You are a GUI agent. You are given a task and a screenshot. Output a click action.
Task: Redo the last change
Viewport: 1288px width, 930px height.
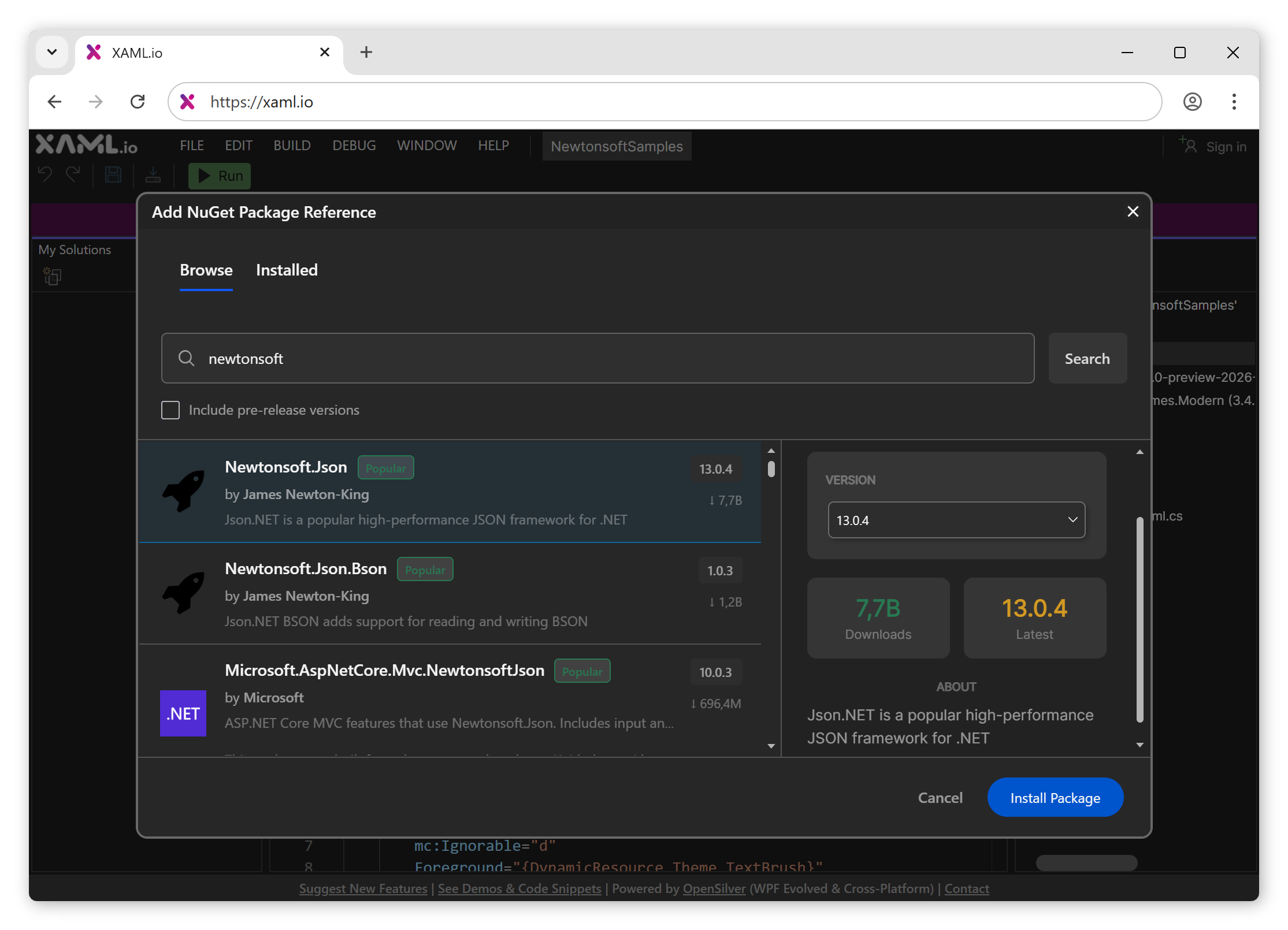pyautogui.click(x=73, y=174)
